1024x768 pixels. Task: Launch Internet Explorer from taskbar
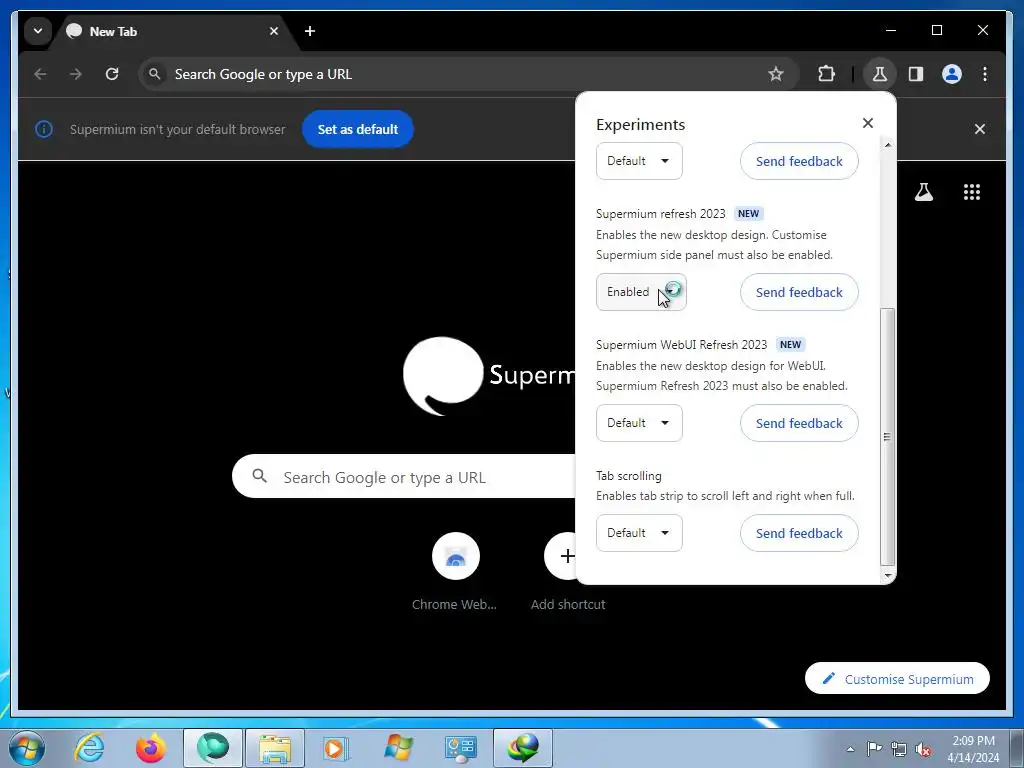click(x=88, y=748)
